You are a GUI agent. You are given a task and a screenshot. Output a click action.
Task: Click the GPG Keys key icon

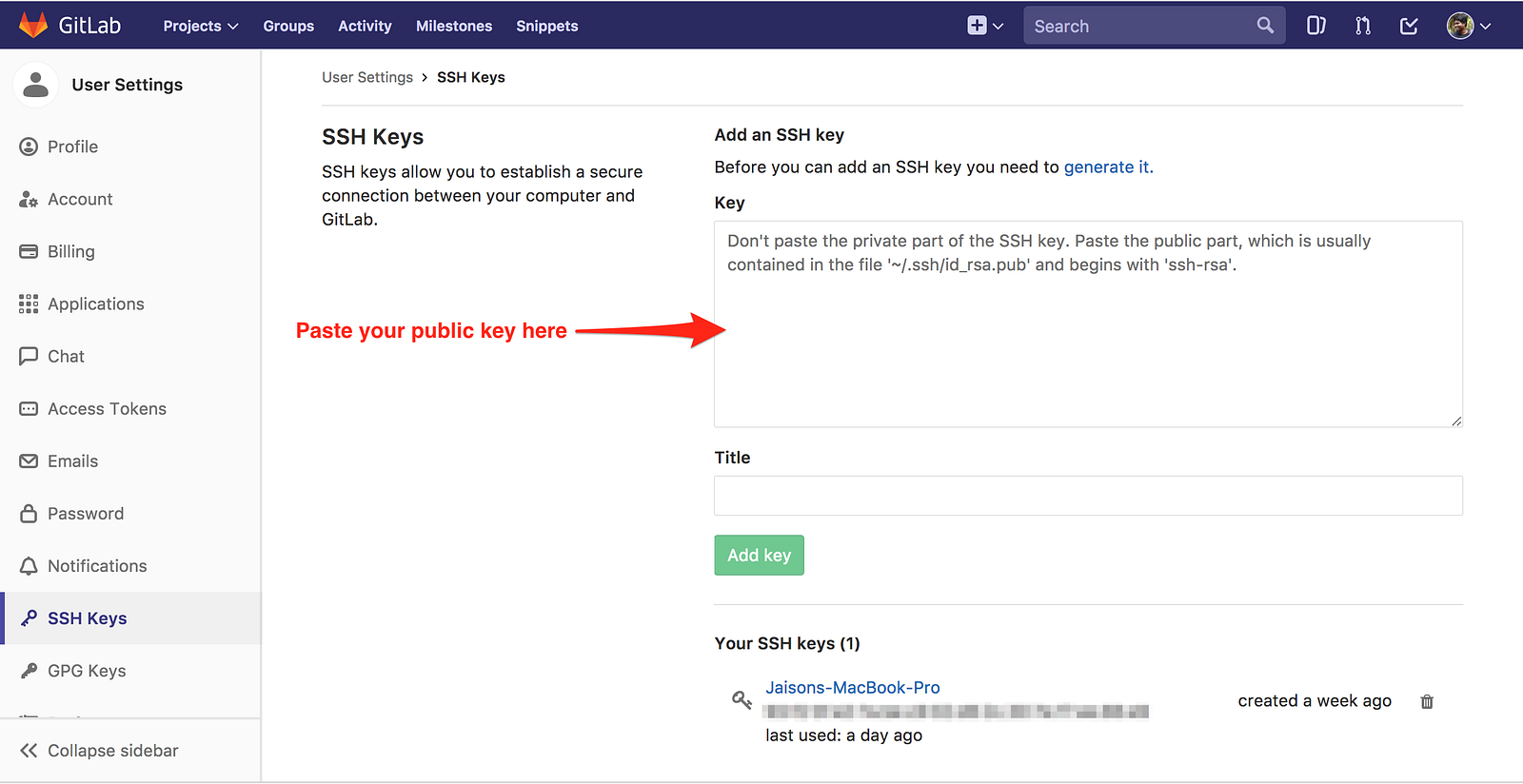coord(30,670)
